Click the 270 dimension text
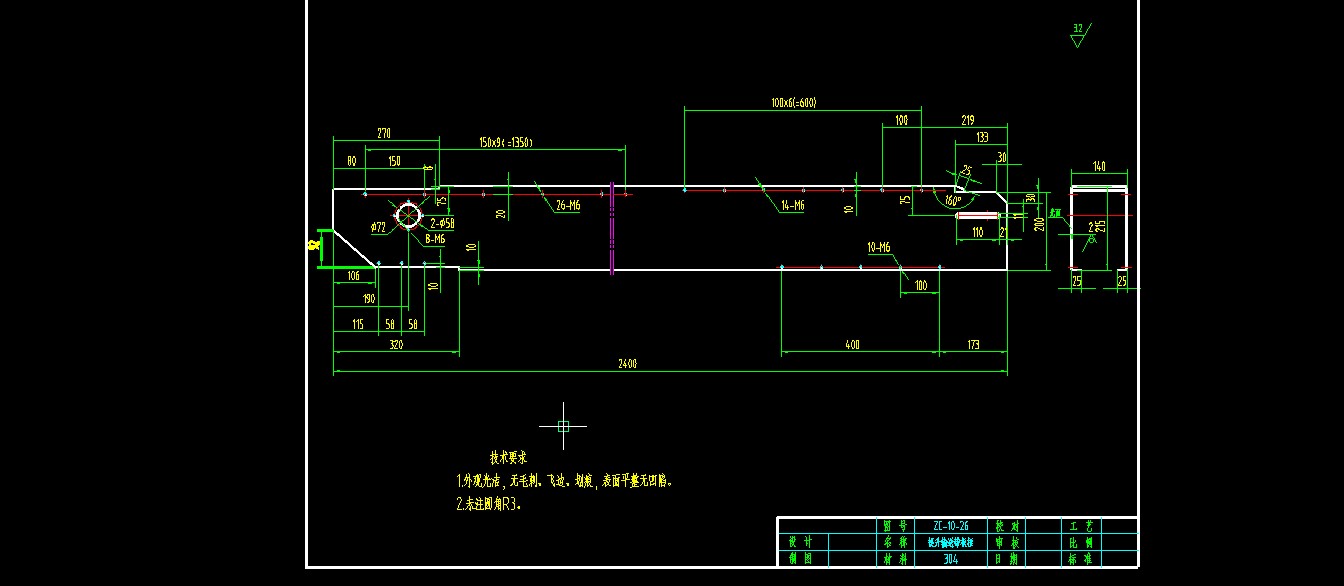1344x586 pixels. click(x=383, y=133)
